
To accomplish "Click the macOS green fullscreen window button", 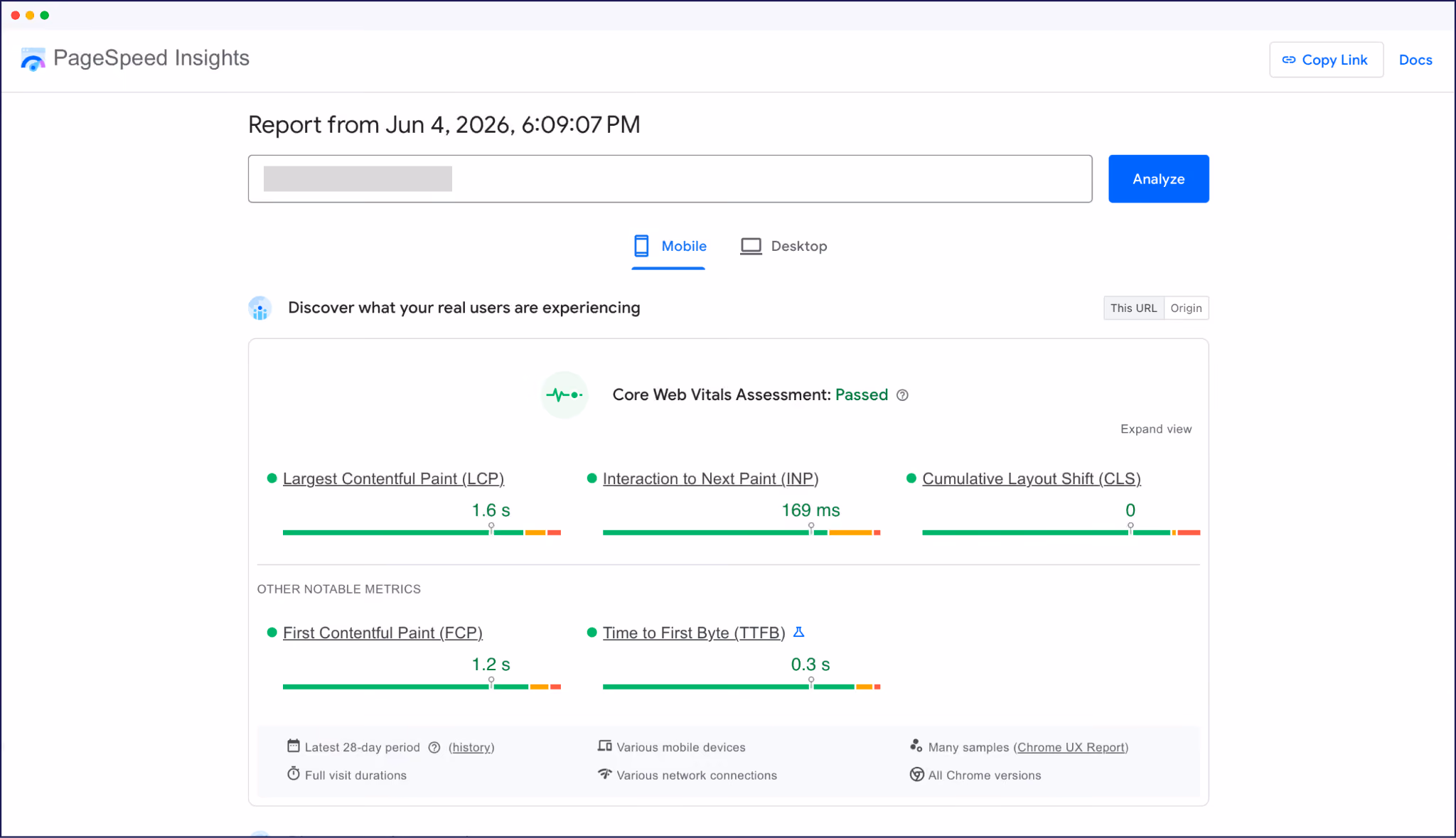I will [45, 15].
